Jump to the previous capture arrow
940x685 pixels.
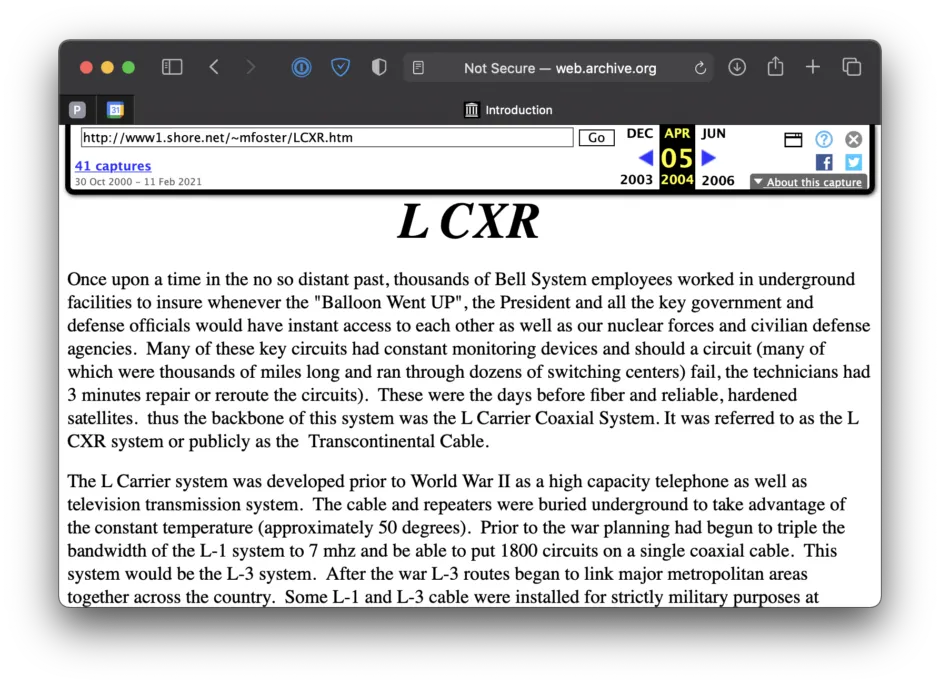click(x=646, y=158)
